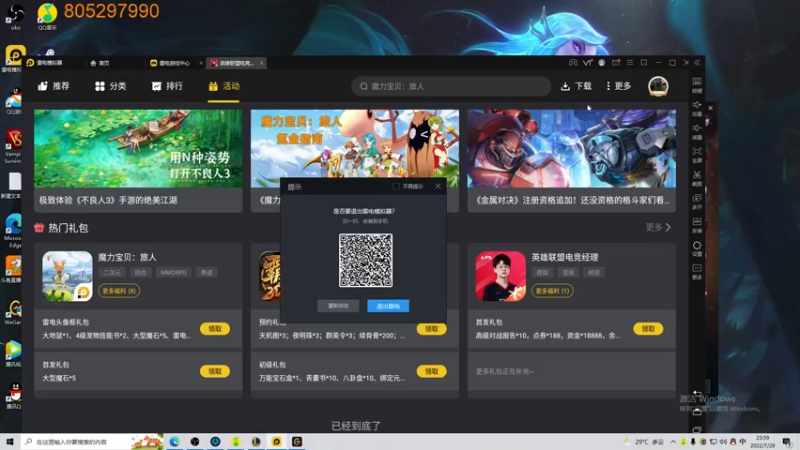Click the 减量 volume down sidebar icon
800x450 pixels.
[697, 132]
